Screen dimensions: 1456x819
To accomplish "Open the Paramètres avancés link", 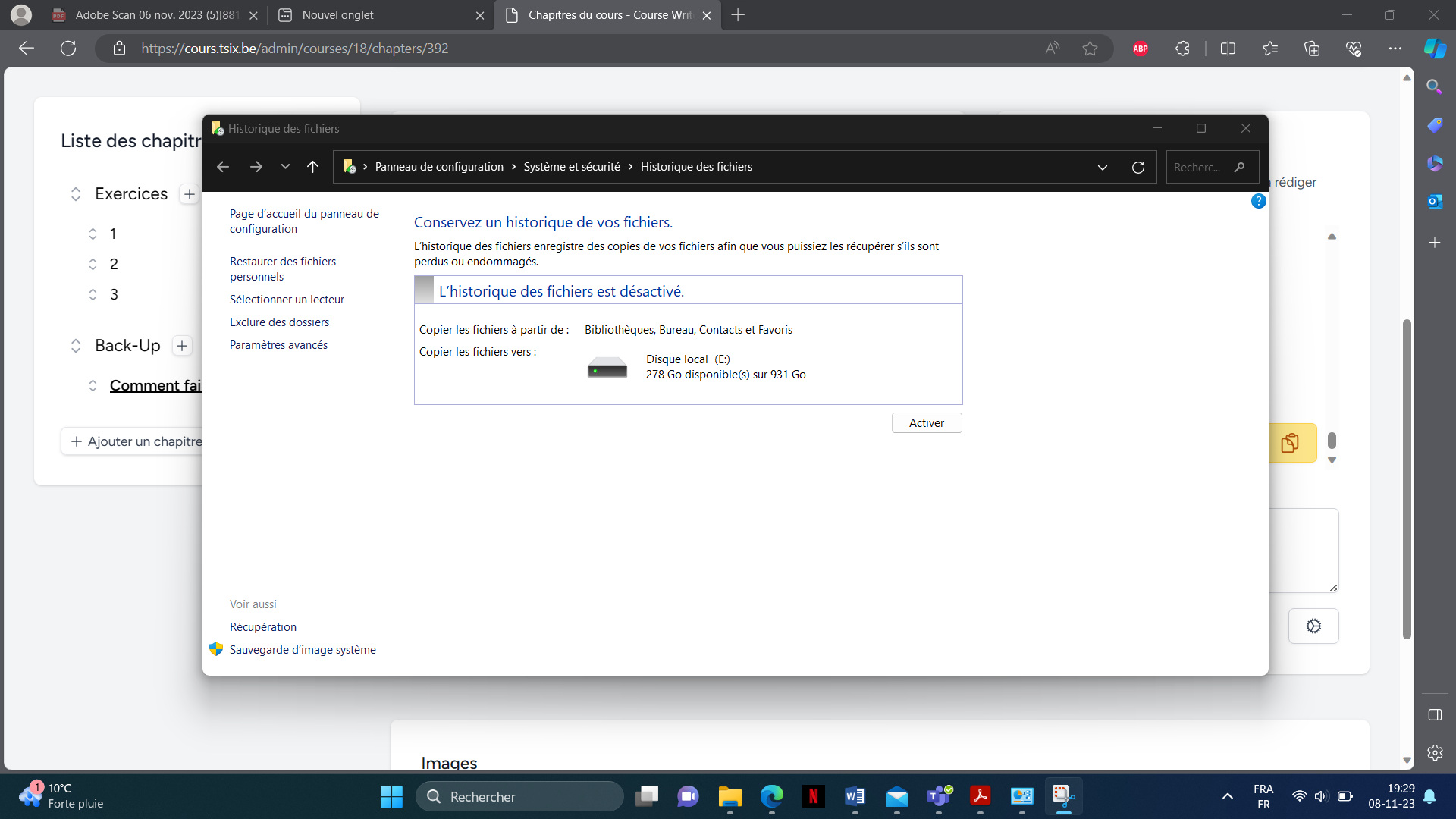I will 278,345.
